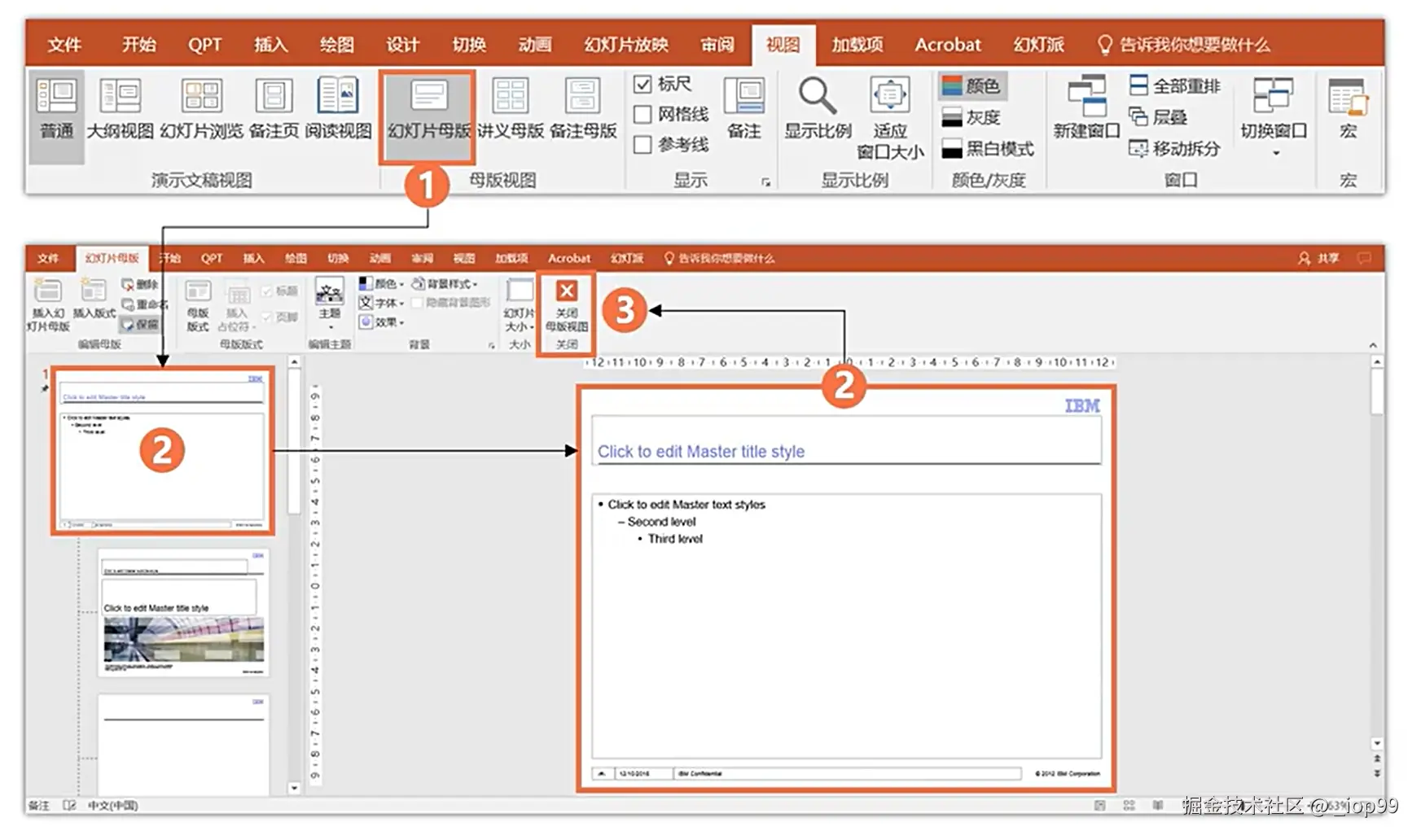Click 适应窗口大小 fit to window
This screenshot has height=840, width=1421.
(890, 119)
